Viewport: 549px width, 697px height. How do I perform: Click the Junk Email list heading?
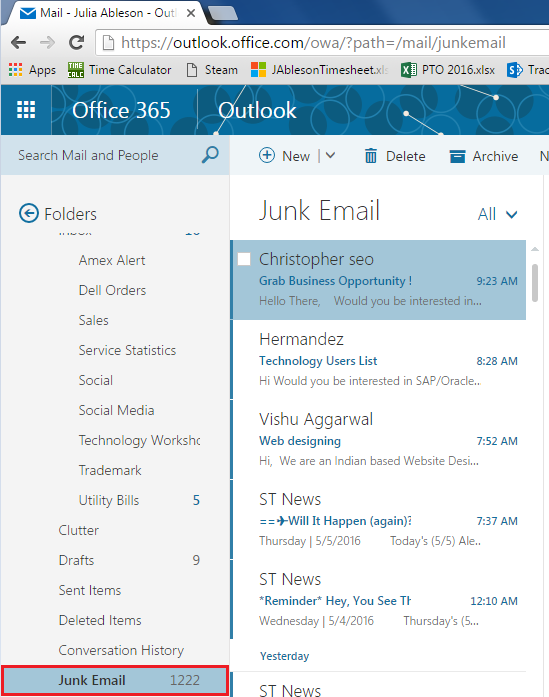[x=319, y=211]
